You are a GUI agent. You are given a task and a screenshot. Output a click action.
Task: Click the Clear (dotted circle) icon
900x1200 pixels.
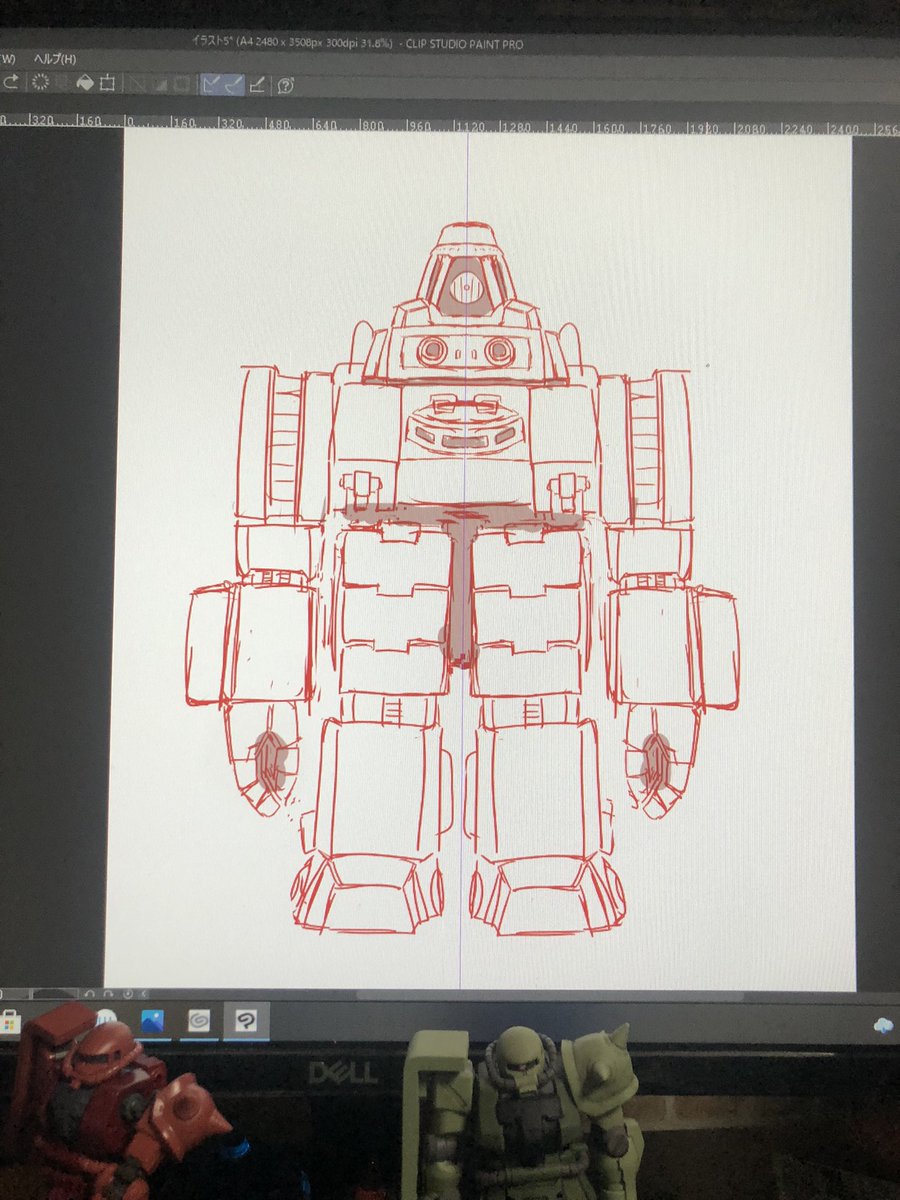coord(40,84)
